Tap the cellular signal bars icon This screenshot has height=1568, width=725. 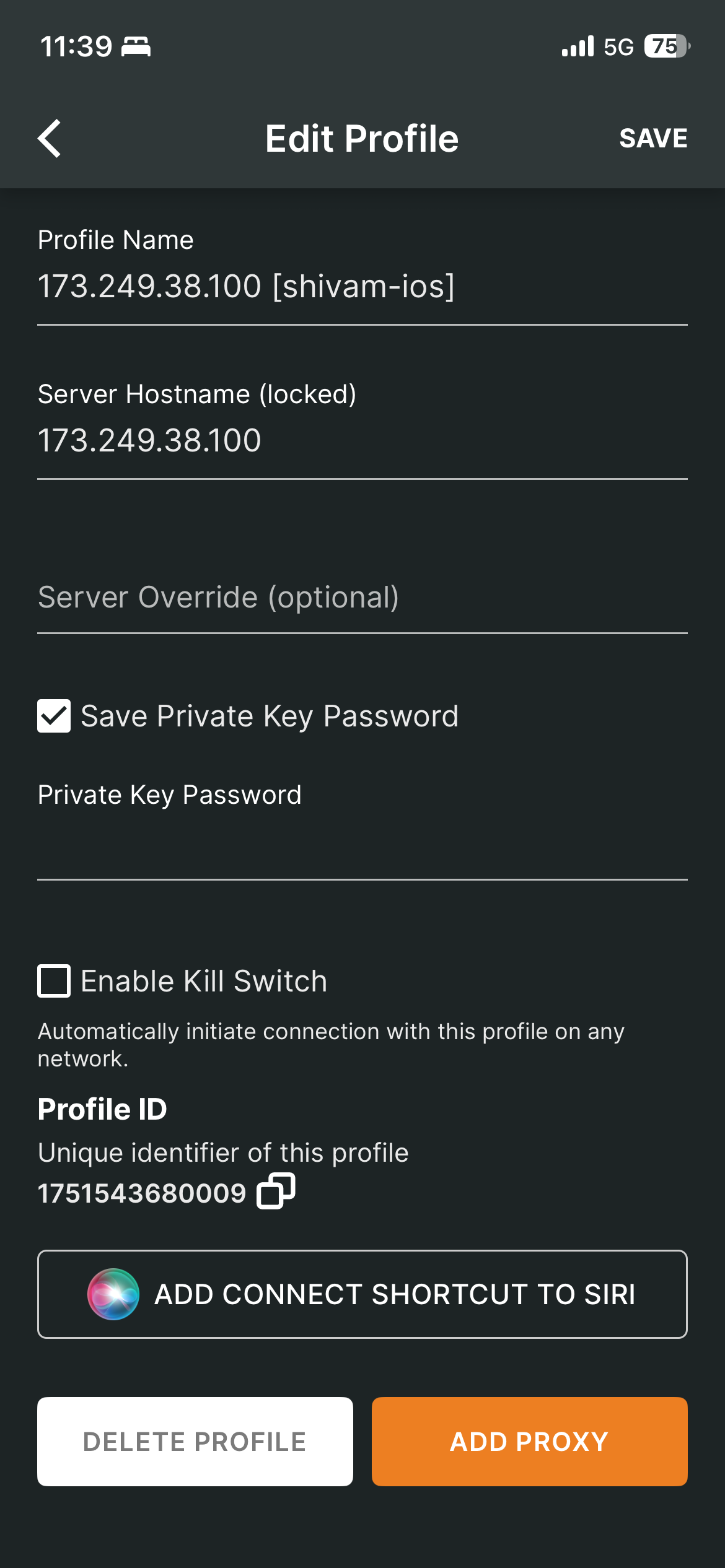coord(578,46)
